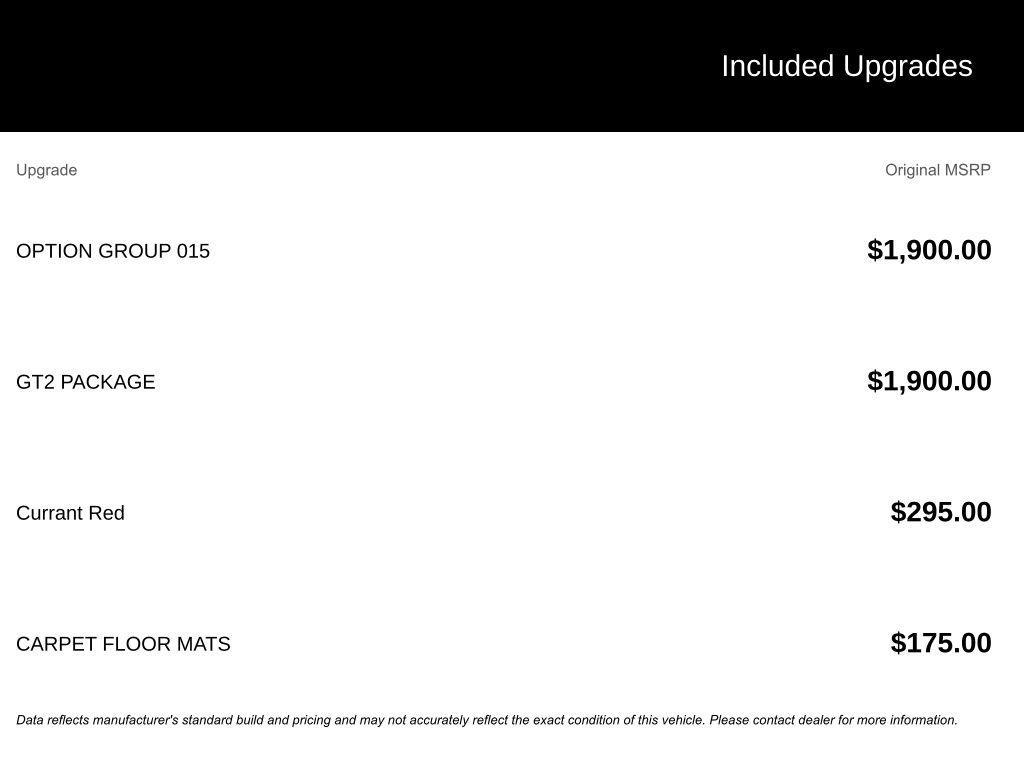The image size is (1024, 768).
Task: Click the italic disclaimer text at the bottom
Action: (x=360, y=720)
